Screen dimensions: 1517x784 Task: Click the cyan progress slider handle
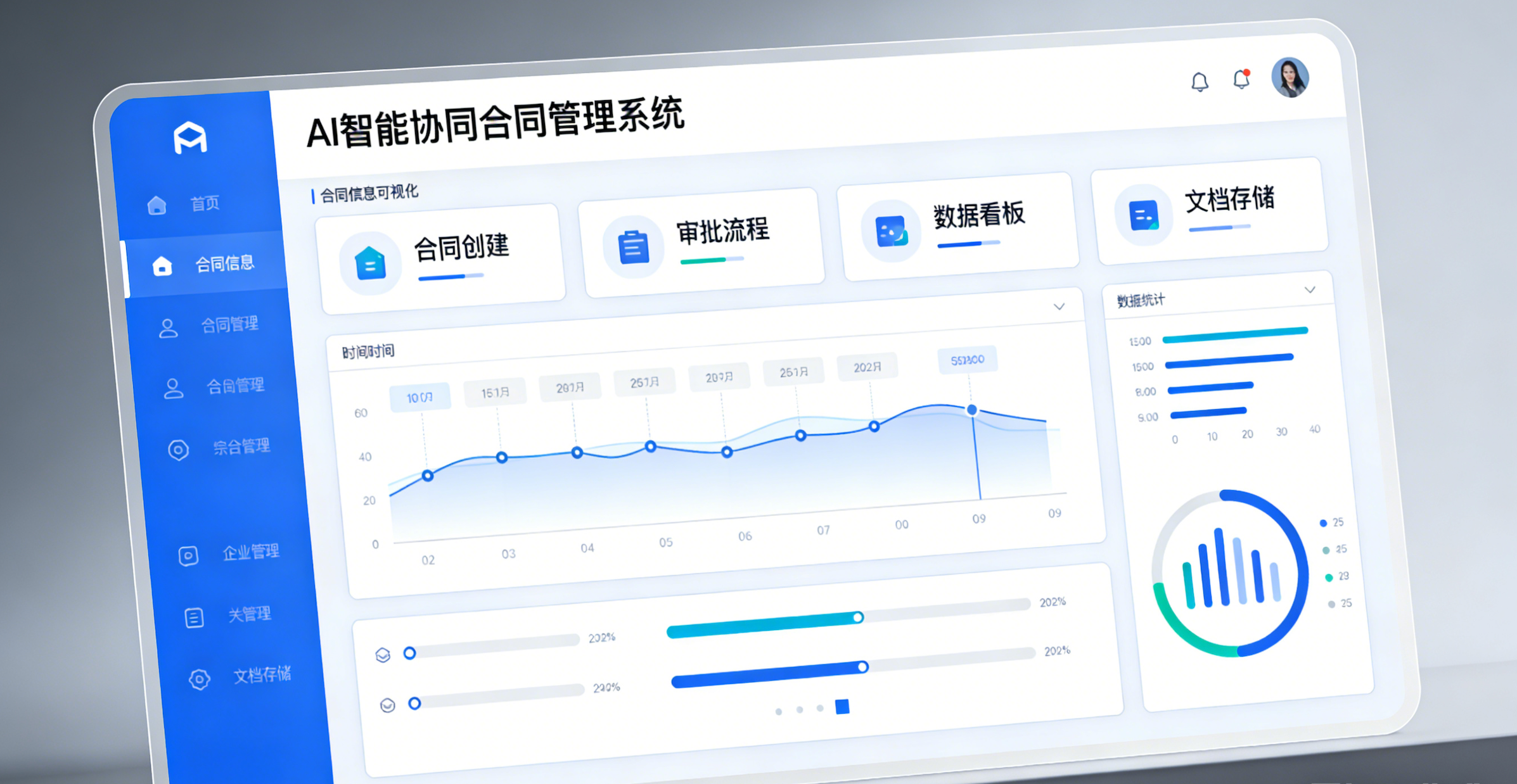857,617
